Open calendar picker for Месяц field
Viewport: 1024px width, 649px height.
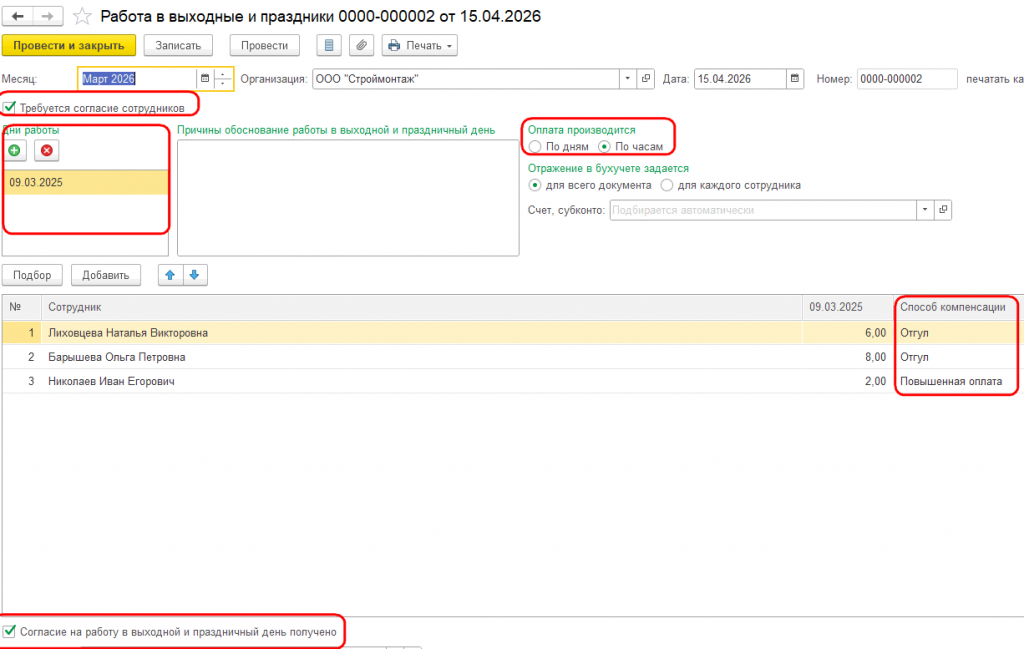coord(205,79)
